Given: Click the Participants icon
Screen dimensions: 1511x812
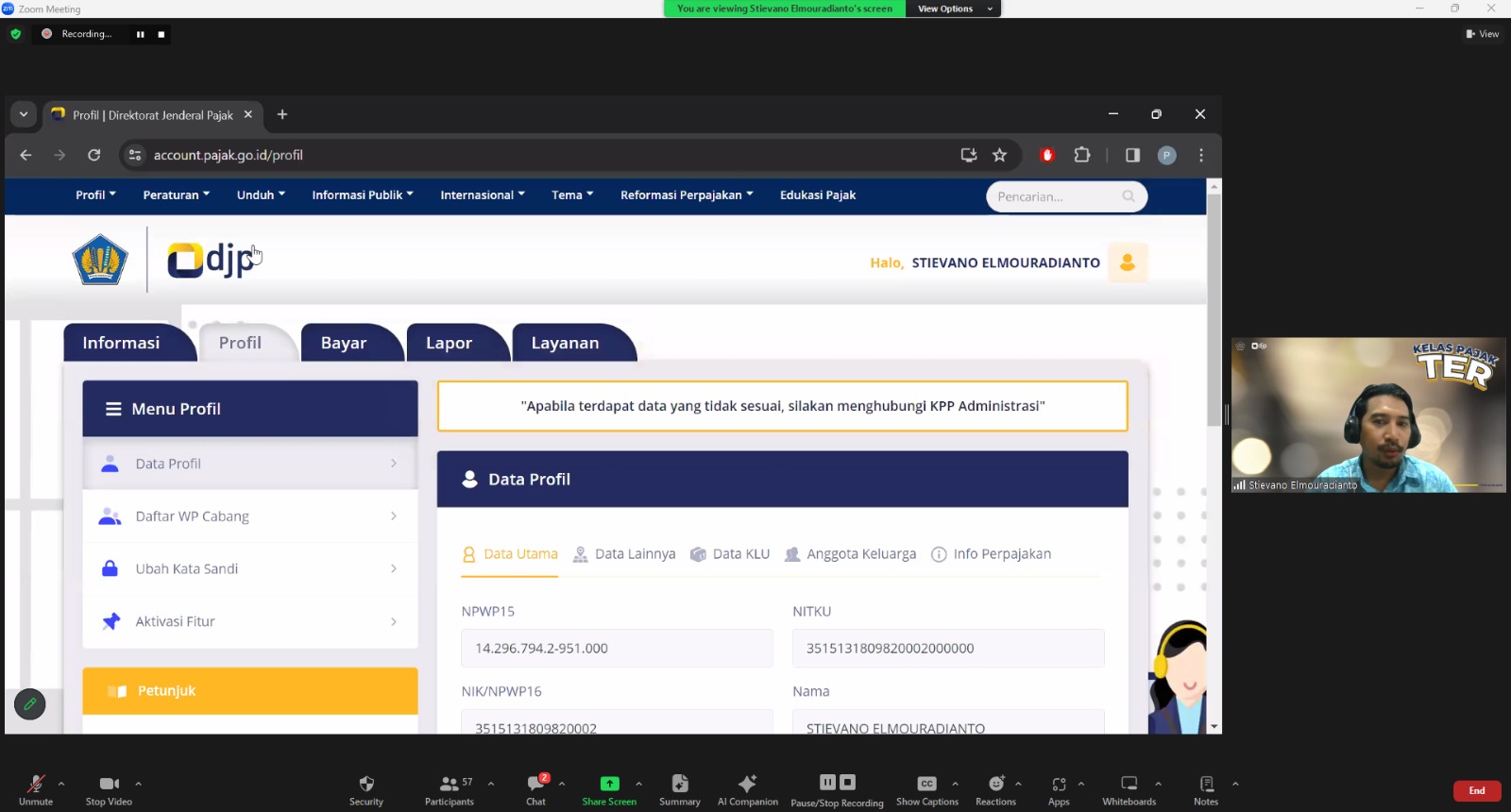Looking at the screenshot, I should click(x=449, y=788).
